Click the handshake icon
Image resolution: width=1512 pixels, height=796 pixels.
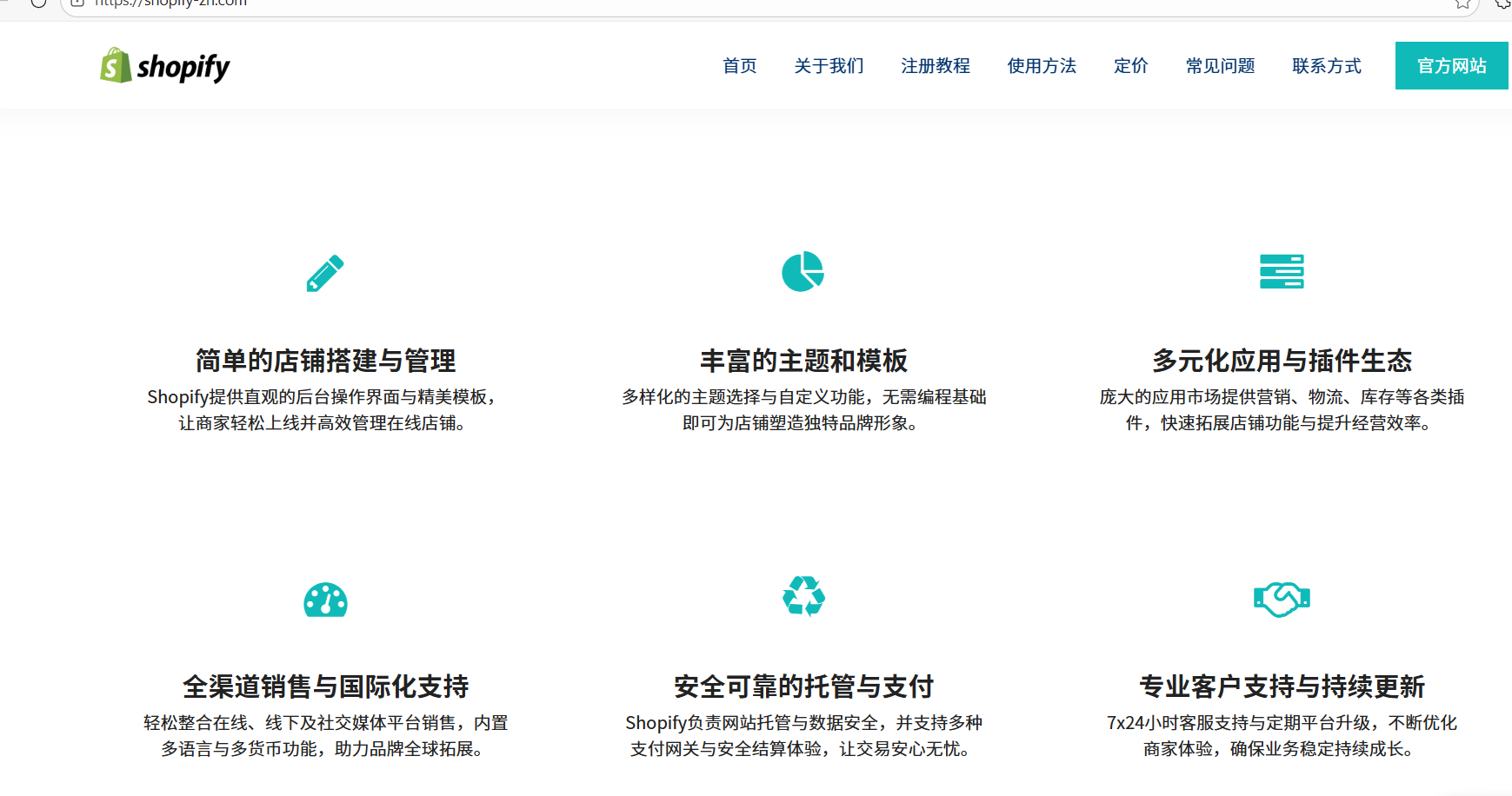click(x=1282, y=599)
